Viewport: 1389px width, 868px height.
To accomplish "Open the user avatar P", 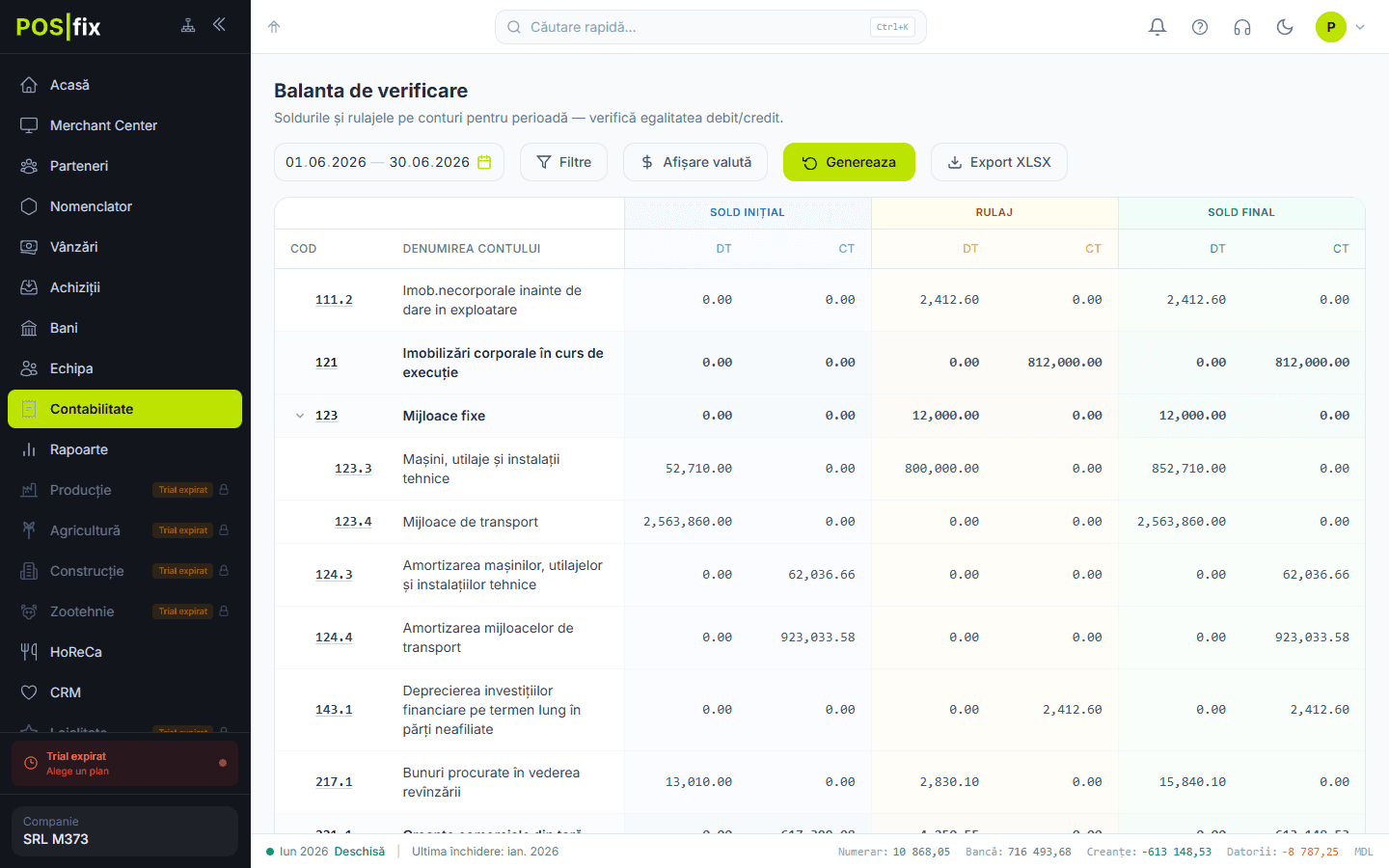I will click(1331, 27).
